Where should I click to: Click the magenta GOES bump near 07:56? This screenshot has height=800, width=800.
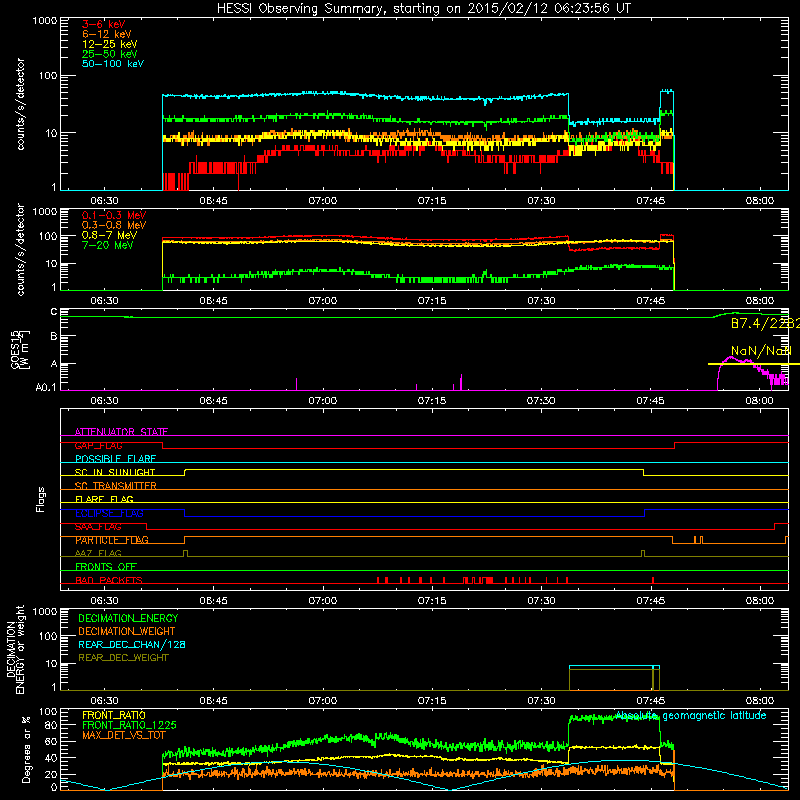click(731, 360)
